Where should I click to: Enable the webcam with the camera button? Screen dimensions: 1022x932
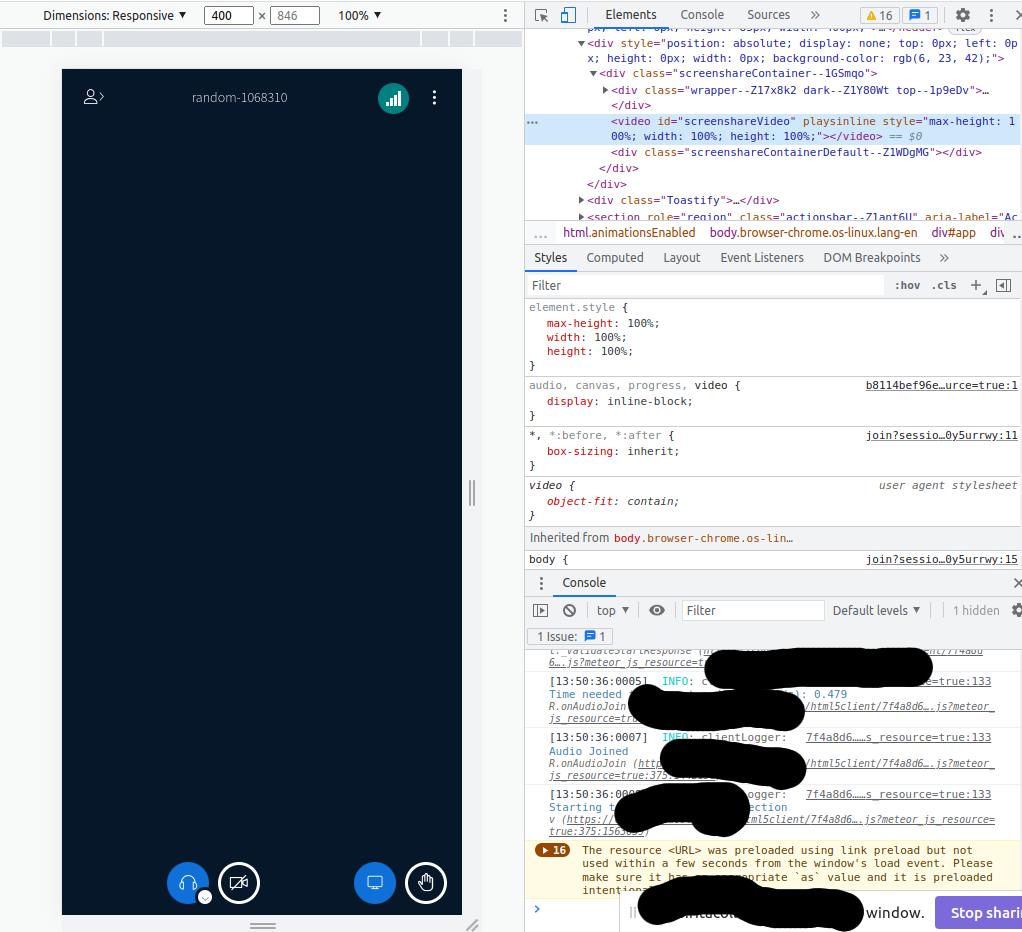[239, 883]
